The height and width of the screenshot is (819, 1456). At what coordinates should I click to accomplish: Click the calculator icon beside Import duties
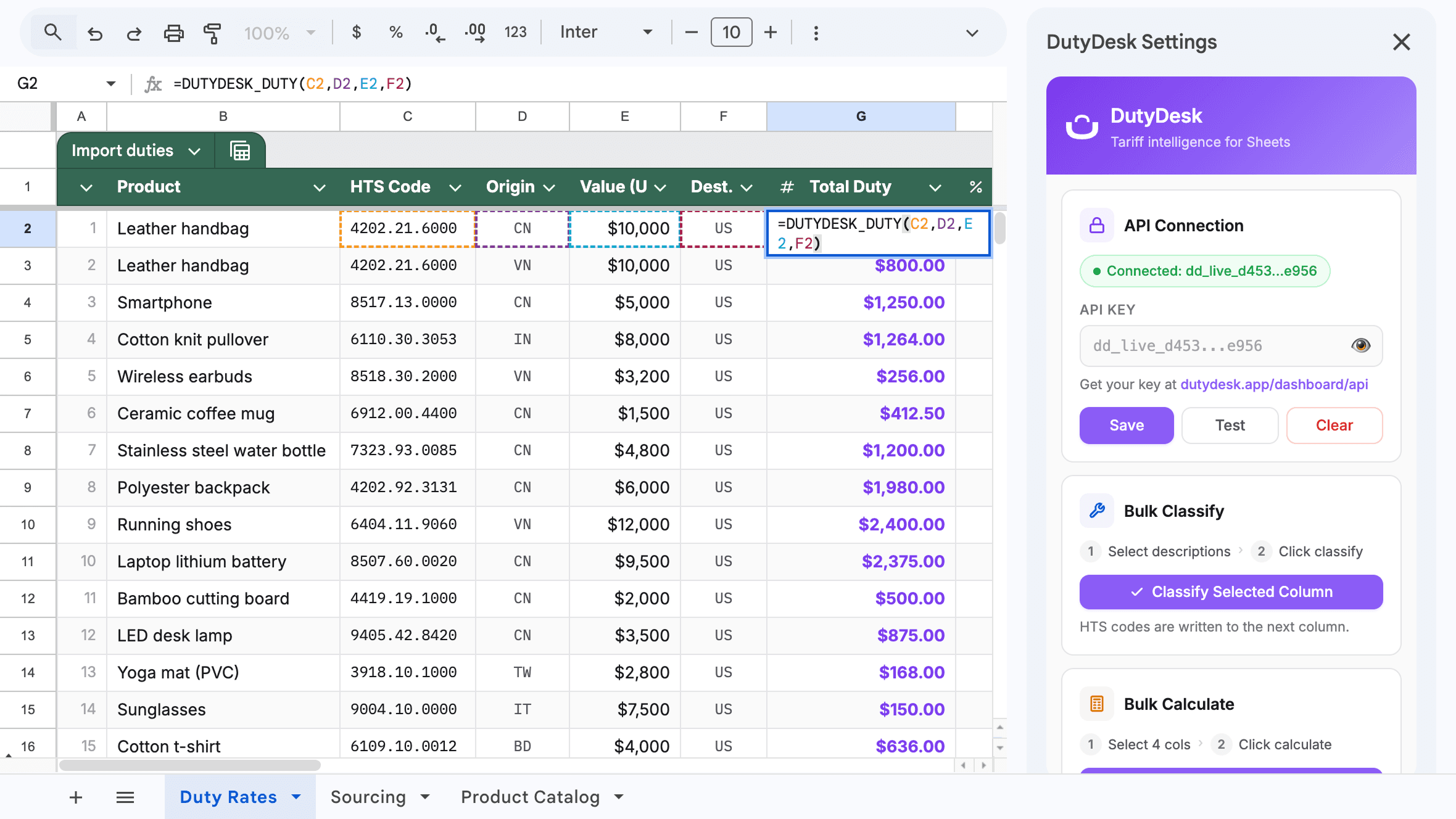[x=239, y=150]
